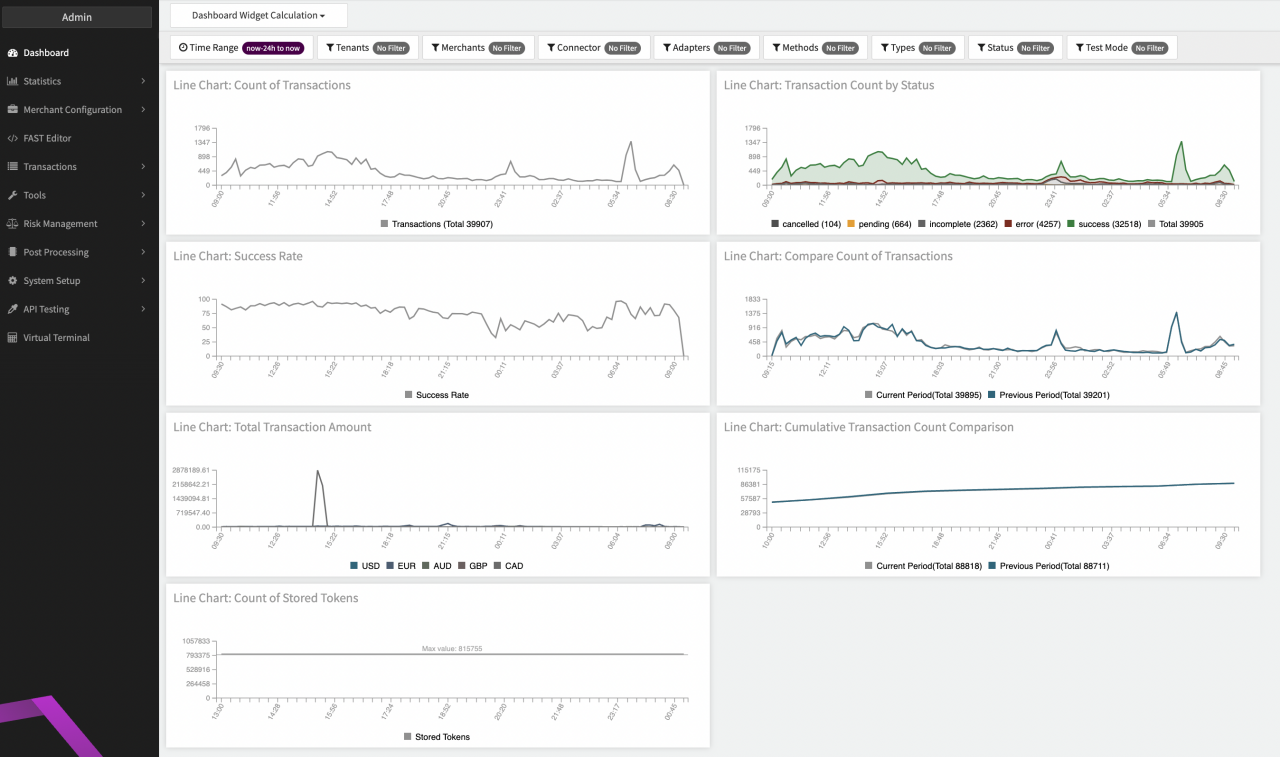Click the Tools wrench icon
This screenshot has height=757, width=1280.
[x=13, y=195]
